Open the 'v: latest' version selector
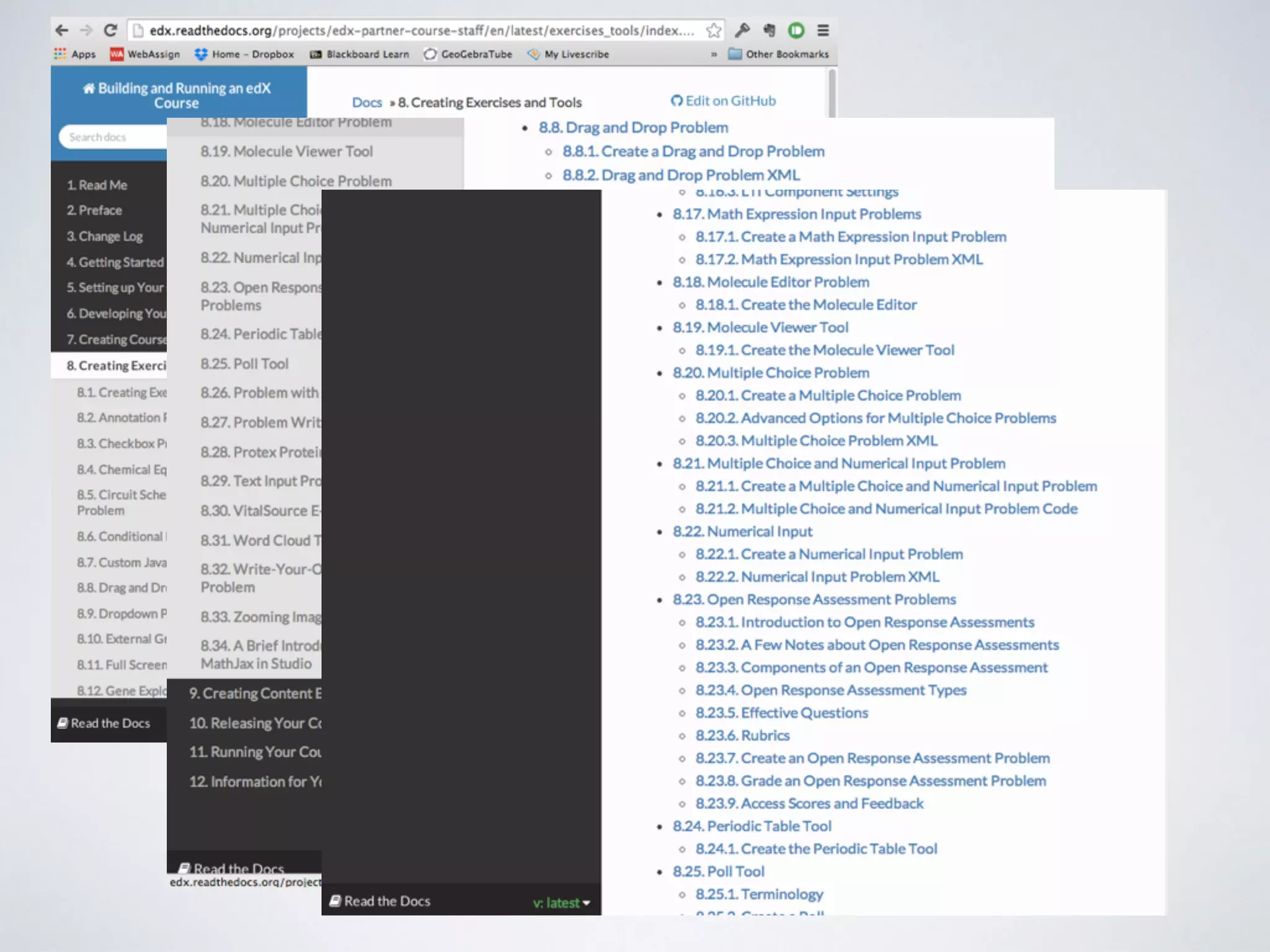The image size is (1270, 952). pyautogui.click(x=561, y=903)
